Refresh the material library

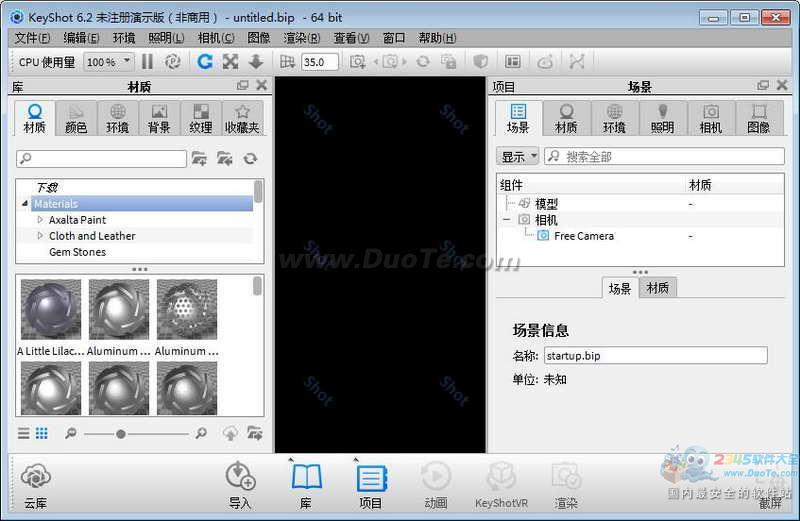(250, 159)
